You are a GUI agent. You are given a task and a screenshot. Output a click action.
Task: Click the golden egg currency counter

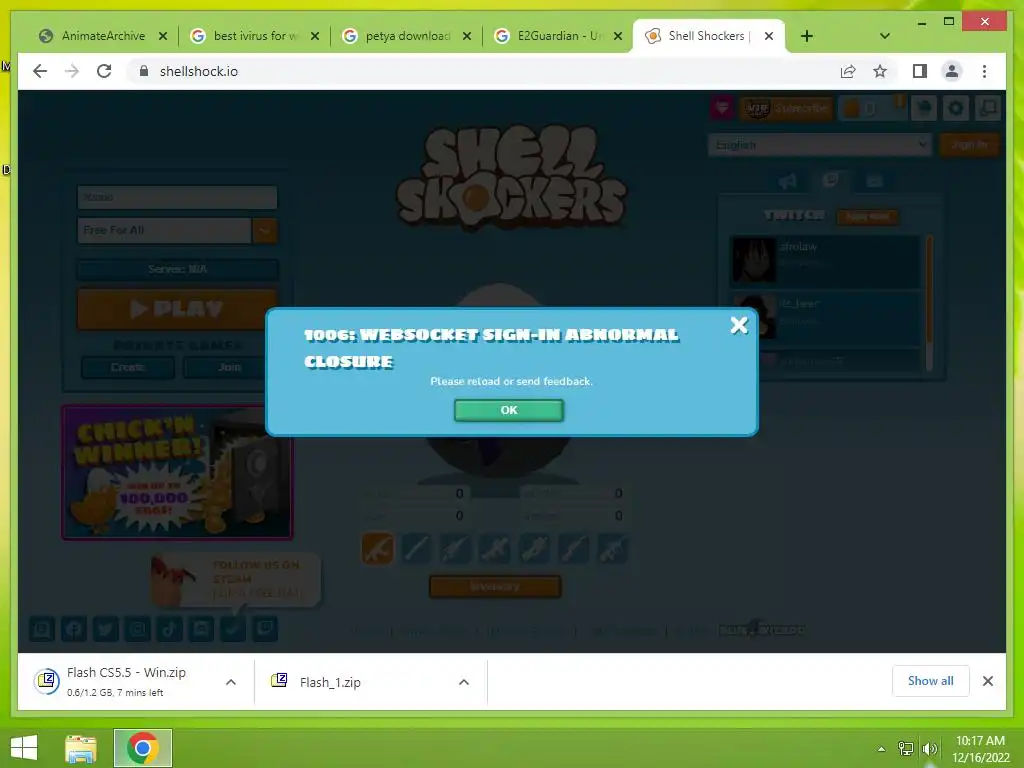coord(872,108)
